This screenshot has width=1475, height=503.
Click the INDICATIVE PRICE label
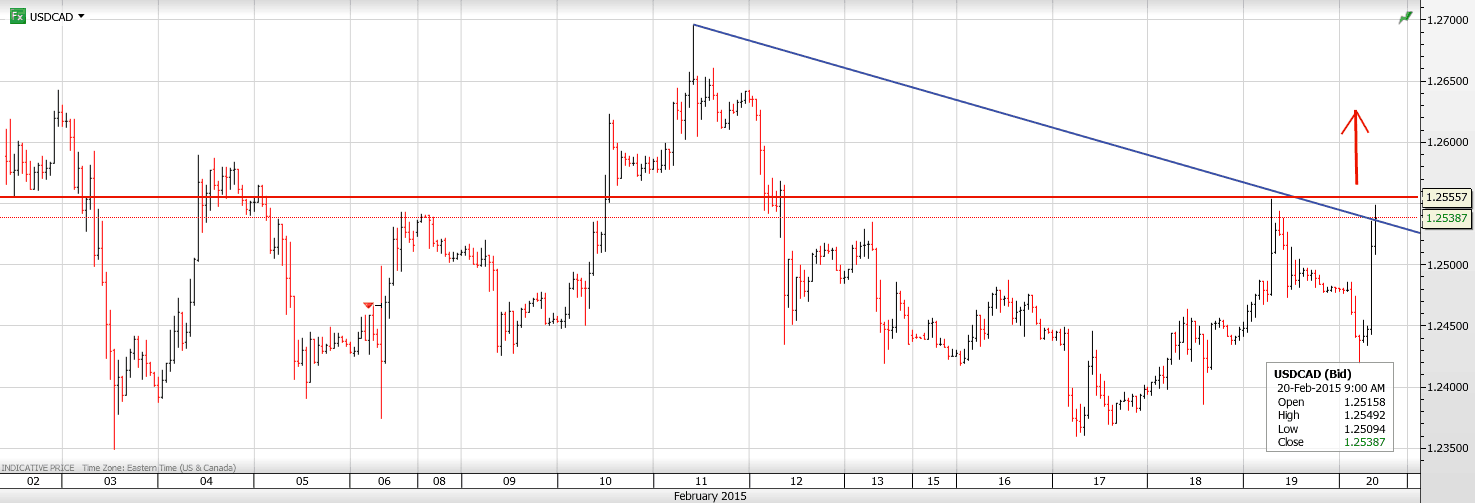tap(38, 467)
